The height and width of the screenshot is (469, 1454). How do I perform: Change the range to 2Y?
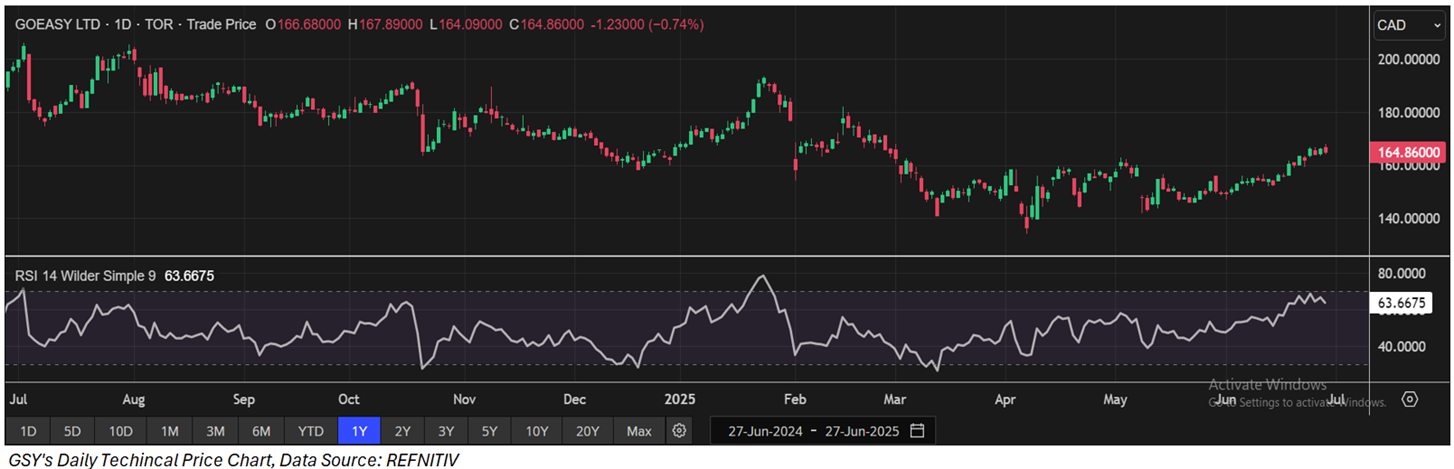pos(402,431)
